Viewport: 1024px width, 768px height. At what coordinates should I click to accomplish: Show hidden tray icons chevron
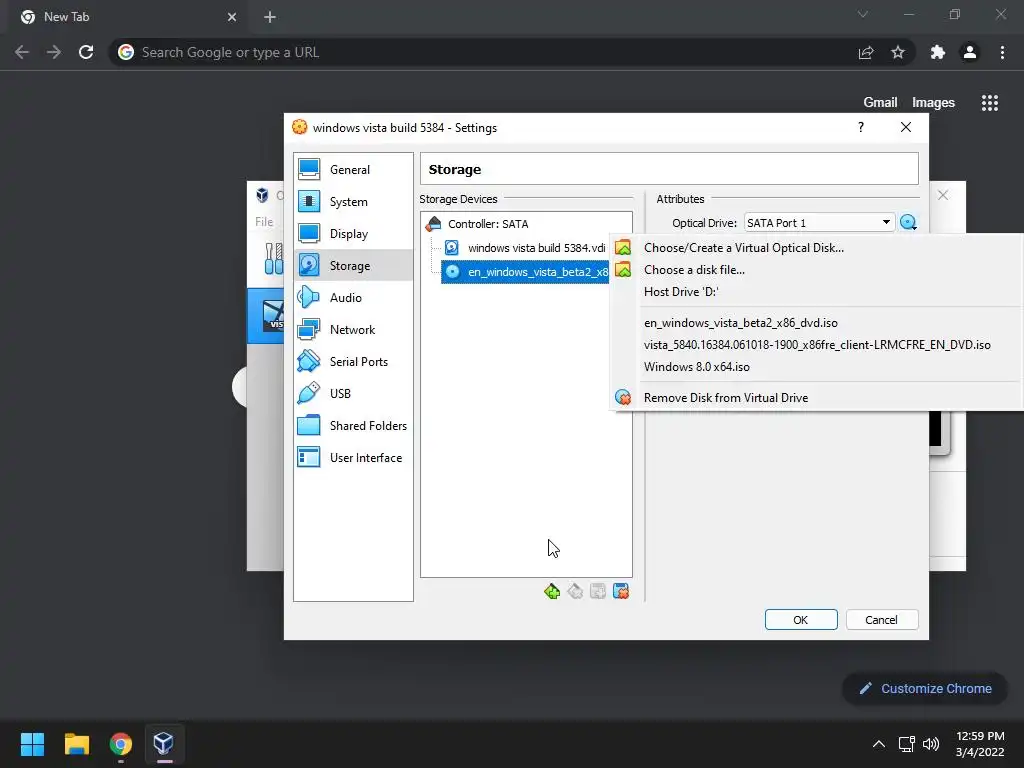(879, 744)
